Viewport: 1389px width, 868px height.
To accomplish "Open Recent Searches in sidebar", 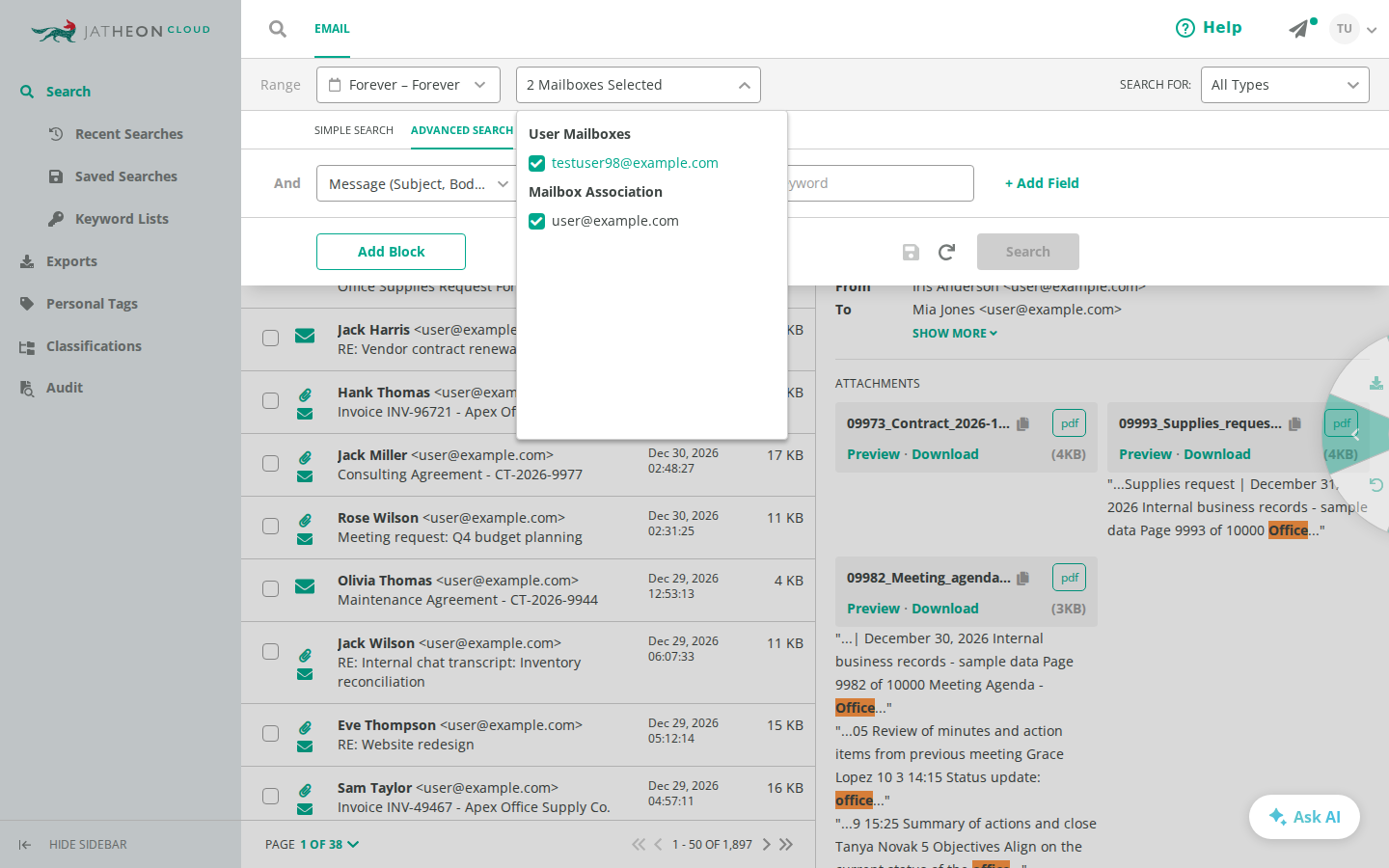I will [129, 134].
